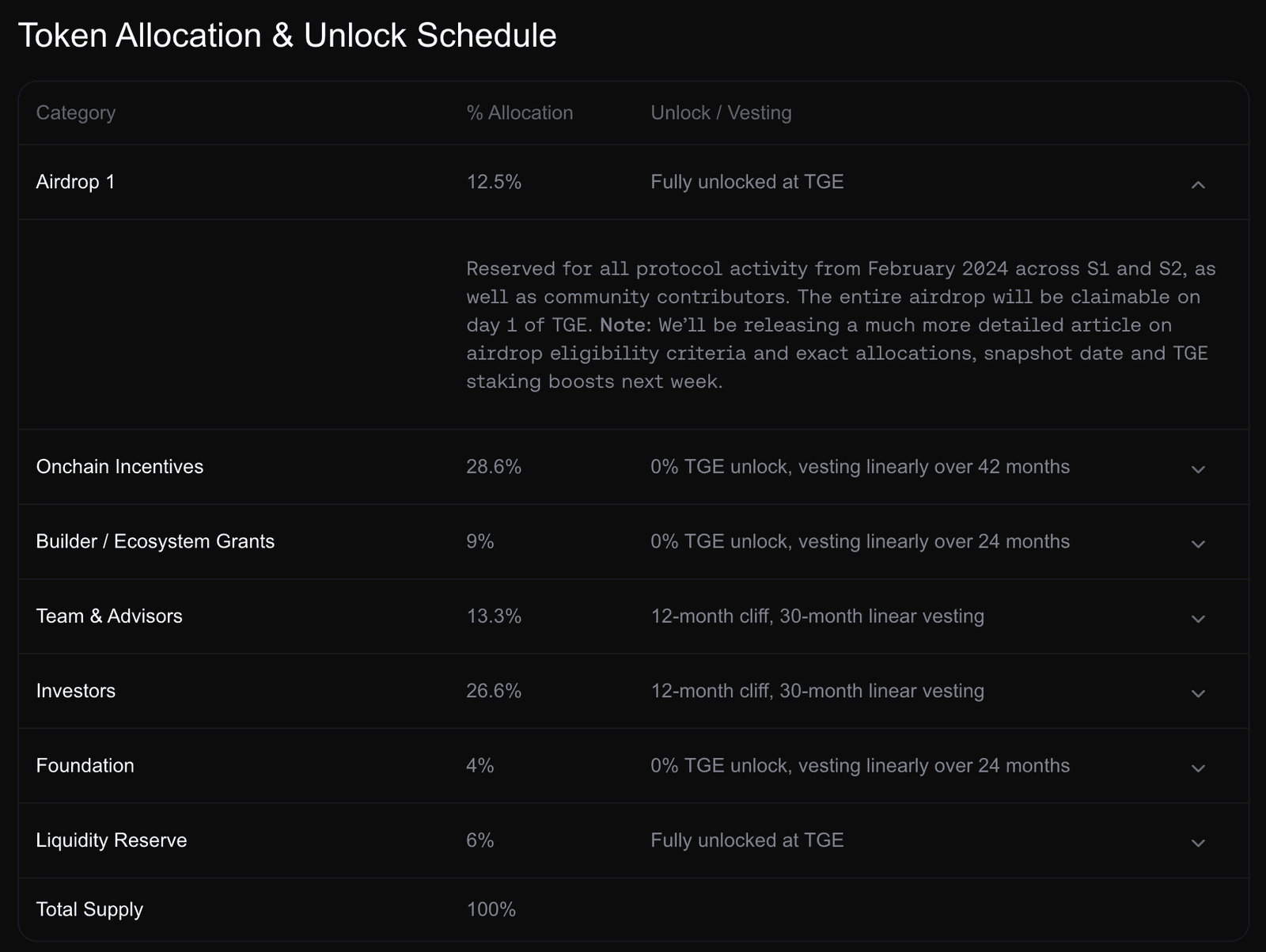
Task: Click the % Allocation column header
Action: click(520, 113)
